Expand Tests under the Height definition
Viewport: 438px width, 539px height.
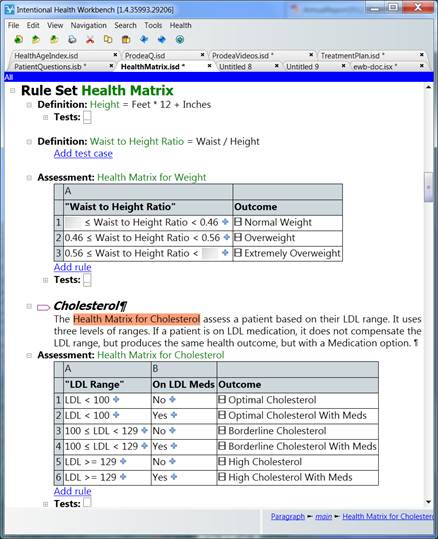click(x=45, y=118)
